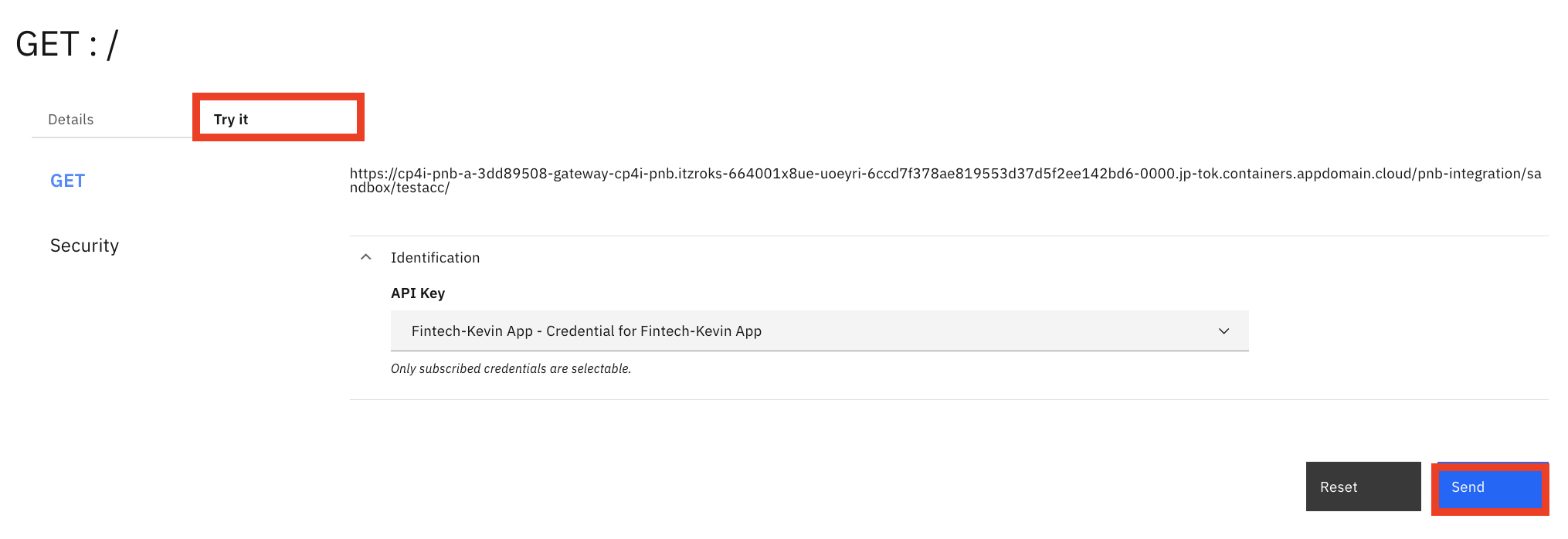Click the dropdown chevron beside the credential

click(x=1225, y=331)
